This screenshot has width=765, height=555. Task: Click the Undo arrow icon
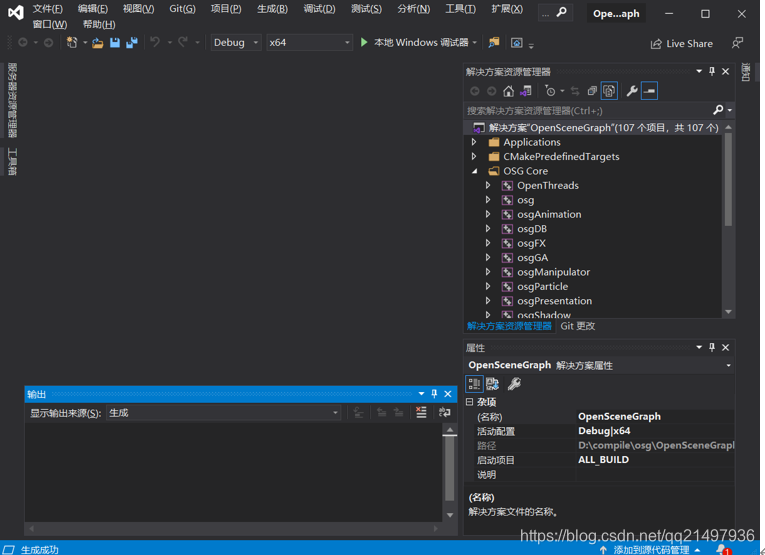click(155, 42)
